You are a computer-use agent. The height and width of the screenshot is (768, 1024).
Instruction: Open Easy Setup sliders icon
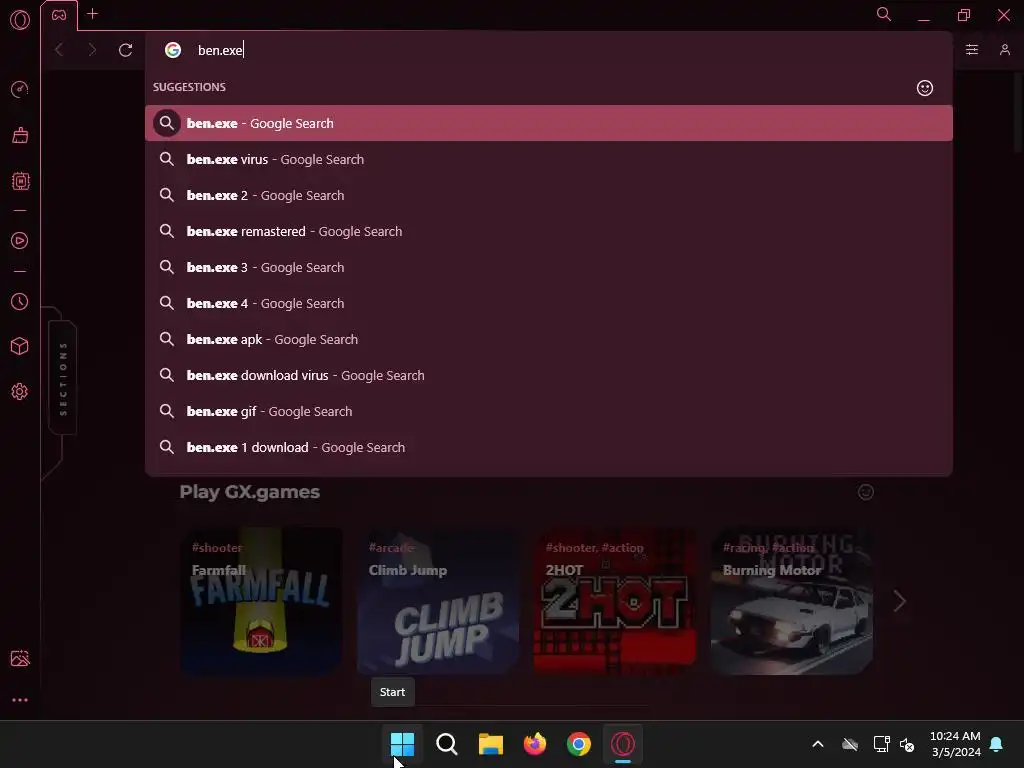[972, 50]
